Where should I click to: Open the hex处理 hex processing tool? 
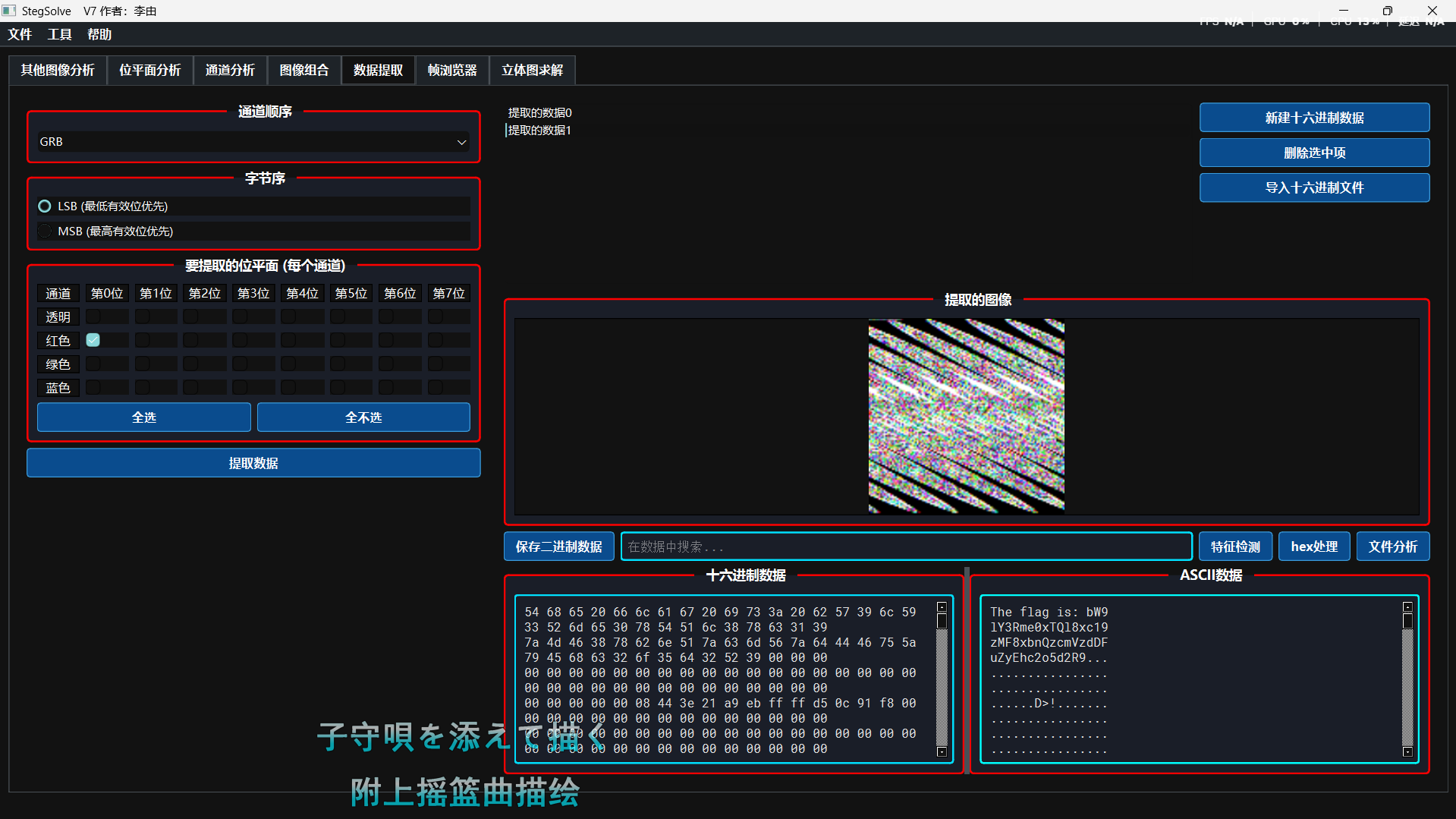(1313, 546)
